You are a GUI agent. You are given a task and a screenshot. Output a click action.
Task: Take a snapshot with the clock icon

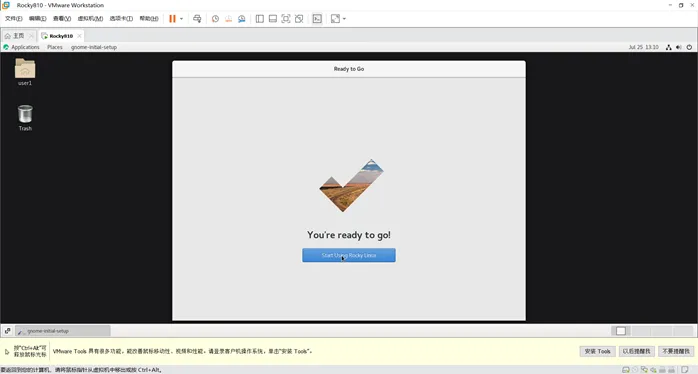tap(215, 19)
